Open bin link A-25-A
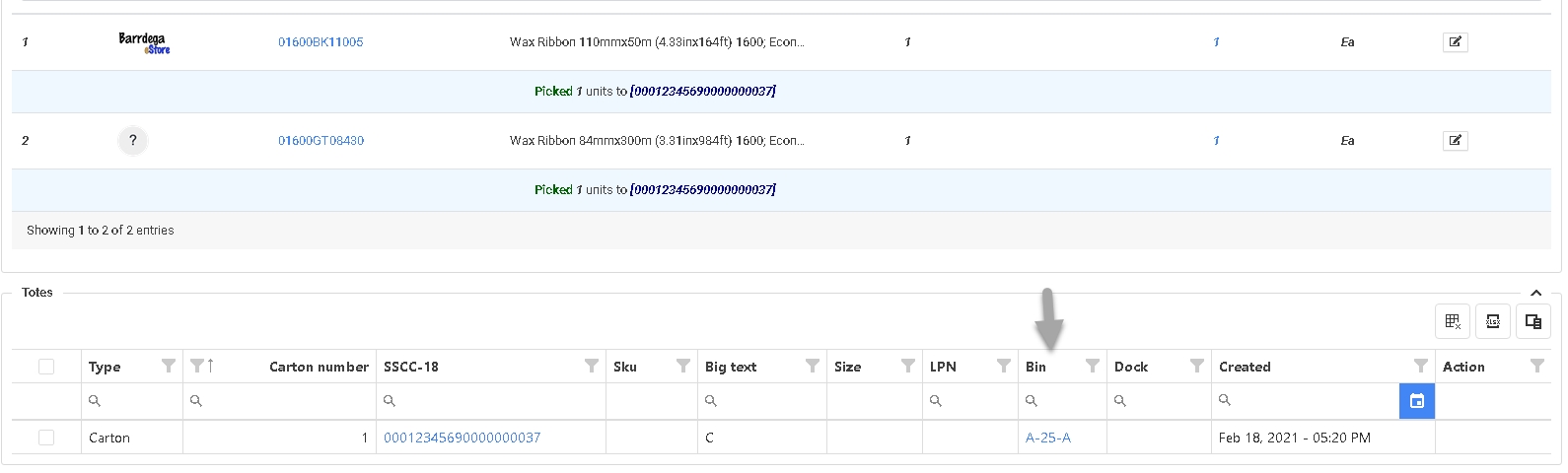 coord(1047,438)
